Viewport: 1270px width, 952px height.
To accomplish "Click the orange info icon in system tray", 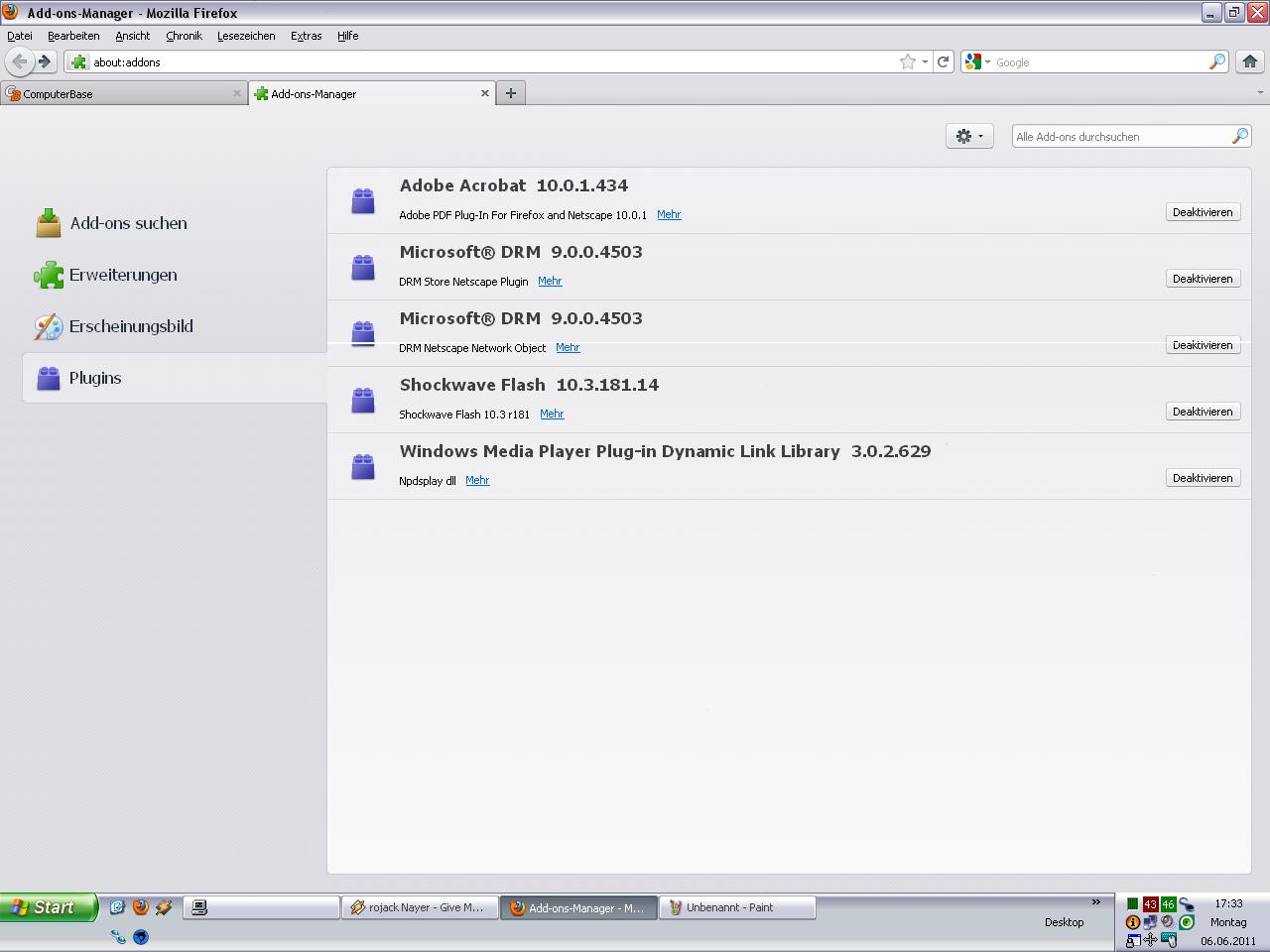I will [x=1132, y=922].
